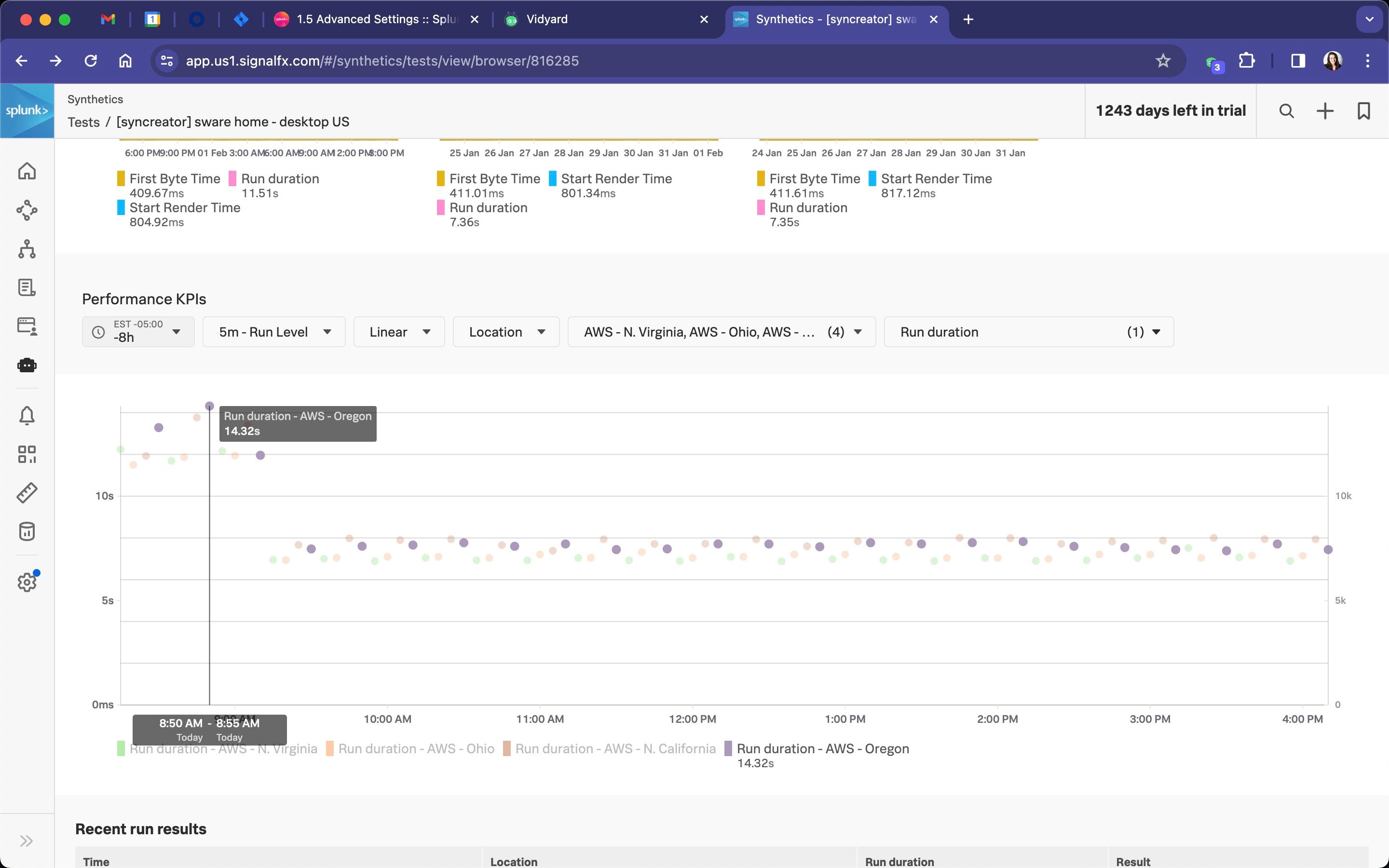Open the -8h time range dropdown
This screenshot has height=868, width=1389.
click(x=138, y=332)
